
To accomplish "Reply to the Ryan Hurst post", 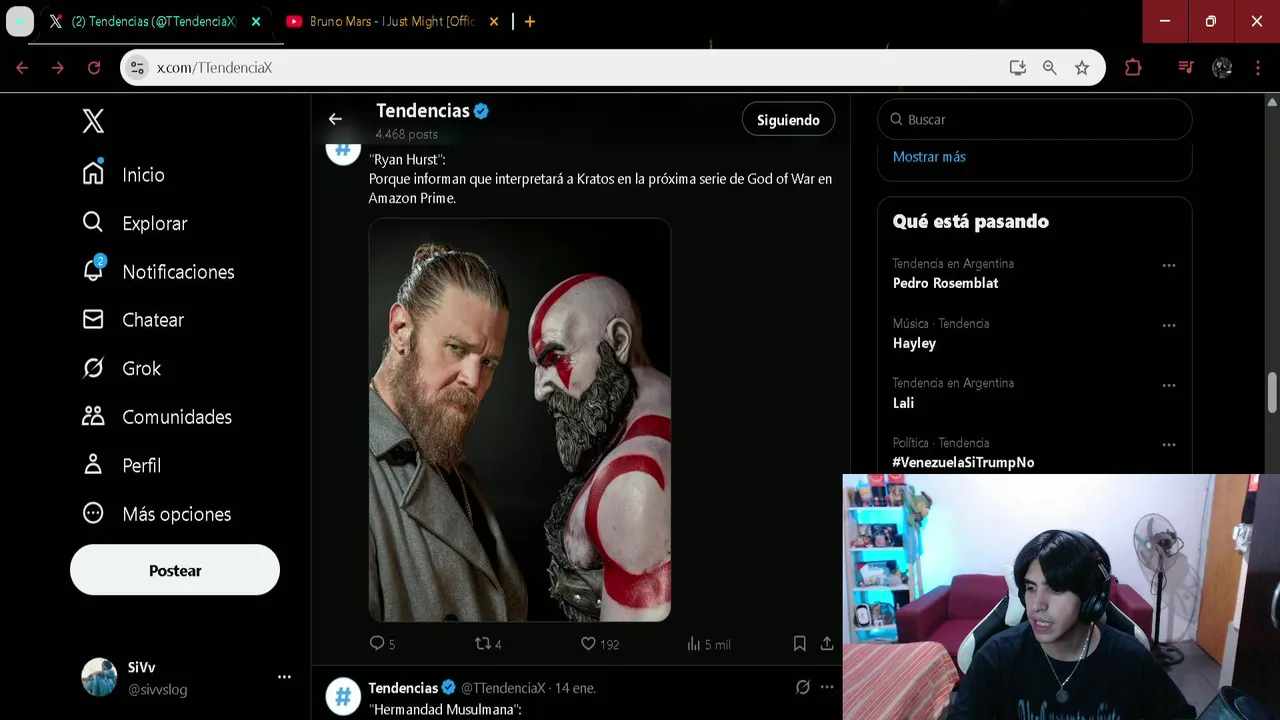I will point(382,644).
